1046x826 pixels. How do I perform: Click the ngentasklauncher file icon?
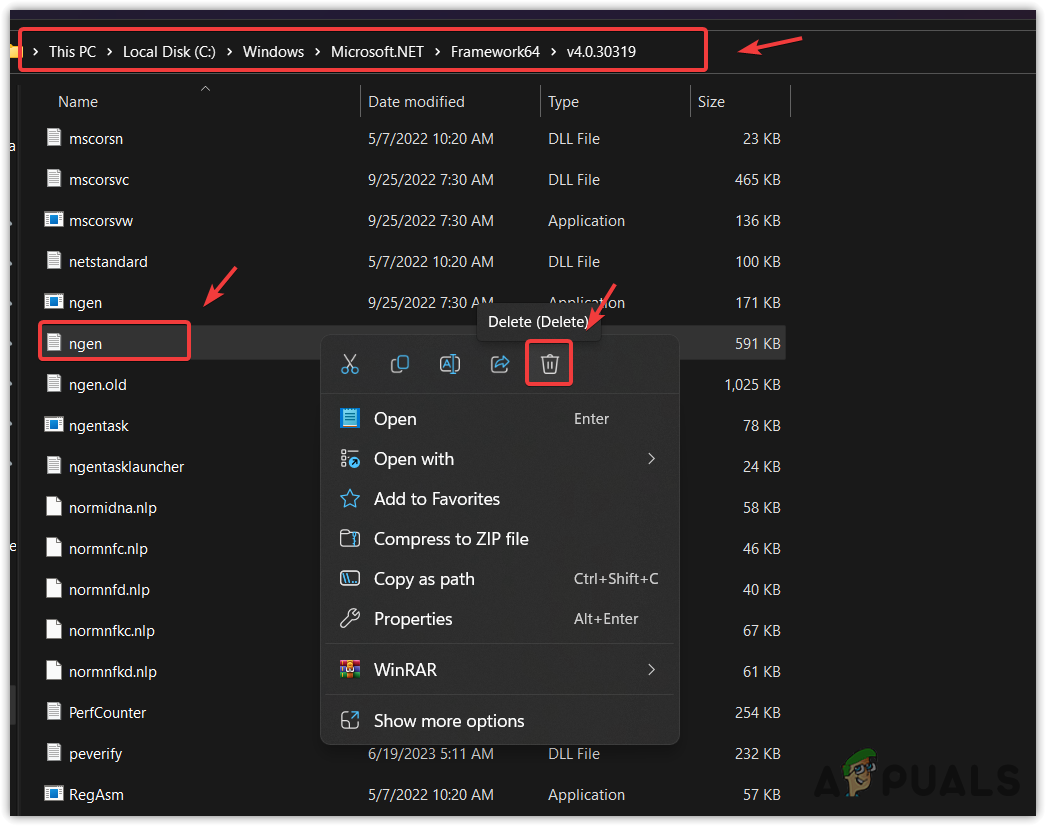click(54, 466)
